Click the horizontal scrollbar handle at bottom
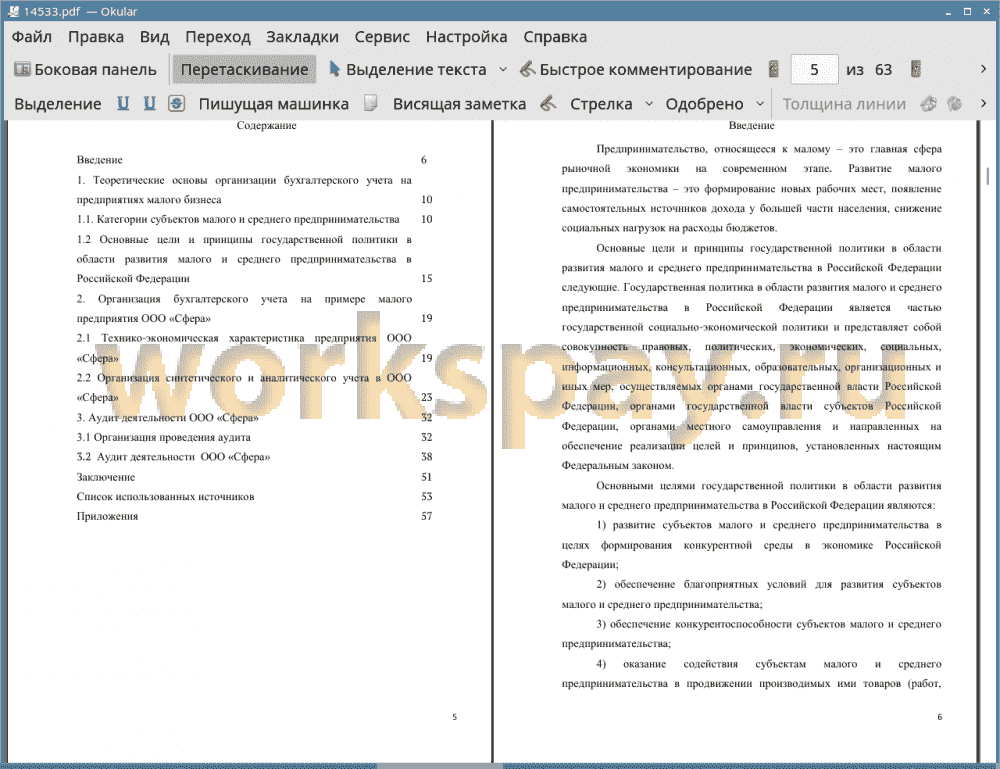 point(439,765)
